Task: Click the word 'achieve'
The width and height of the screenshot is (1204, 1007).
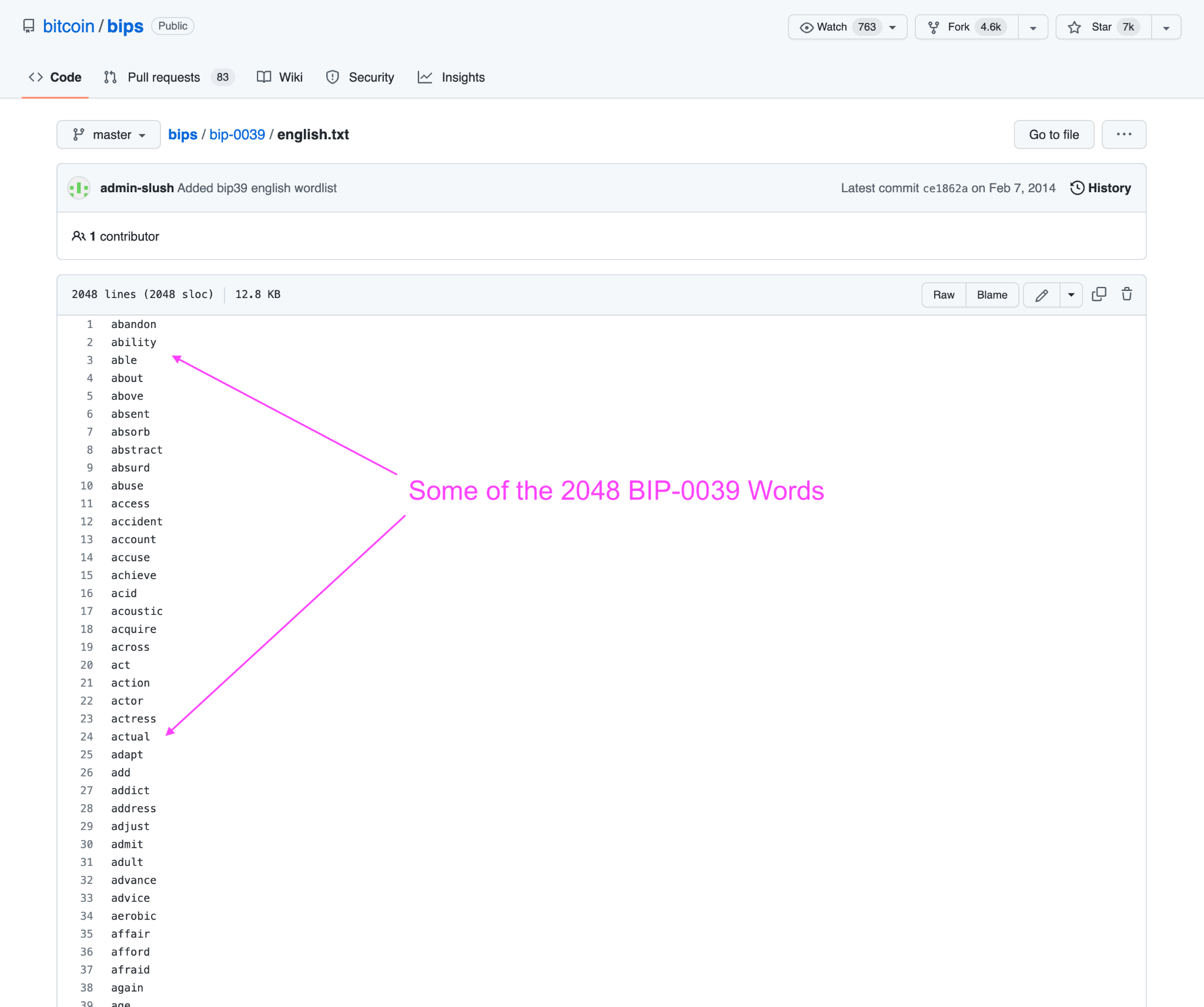Action: click(x=133, y=576)
